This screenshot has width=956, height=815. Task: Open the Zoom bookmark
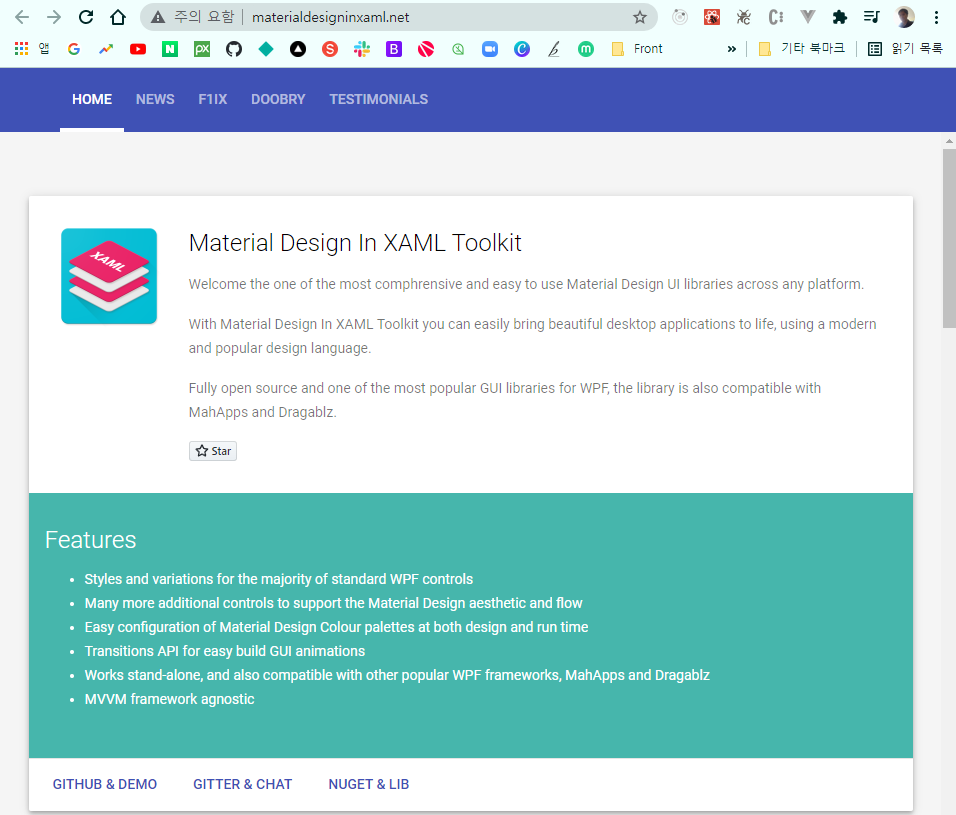(x=490, y=49)
